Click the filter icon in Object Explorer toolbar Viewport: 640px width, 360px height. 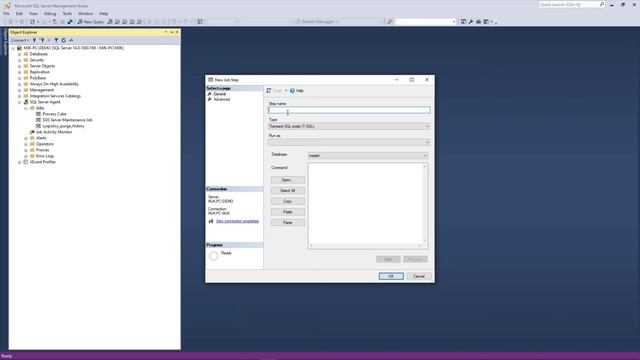[56, 40]
